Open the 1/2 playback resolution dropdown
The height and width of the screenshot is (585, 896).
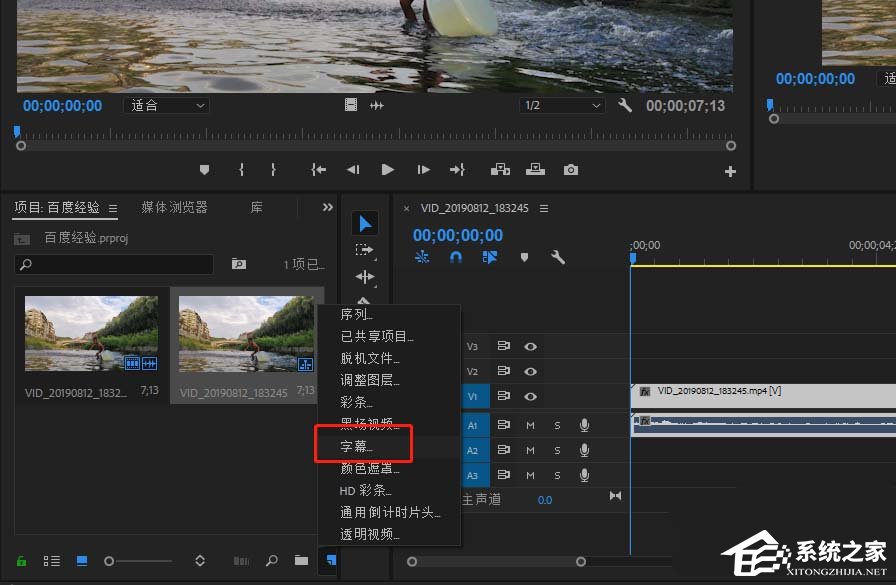click(561, 105)
